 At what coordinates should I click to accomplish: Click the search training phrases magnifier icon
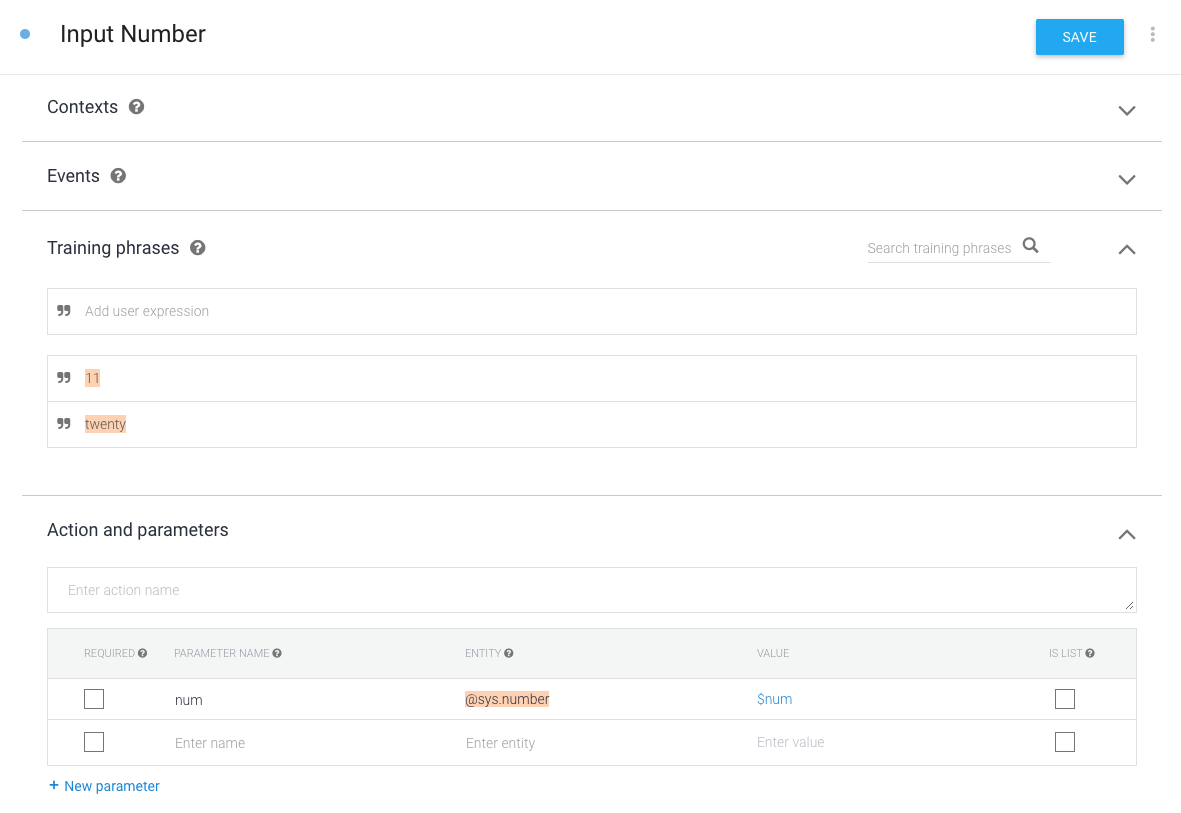1031,246
